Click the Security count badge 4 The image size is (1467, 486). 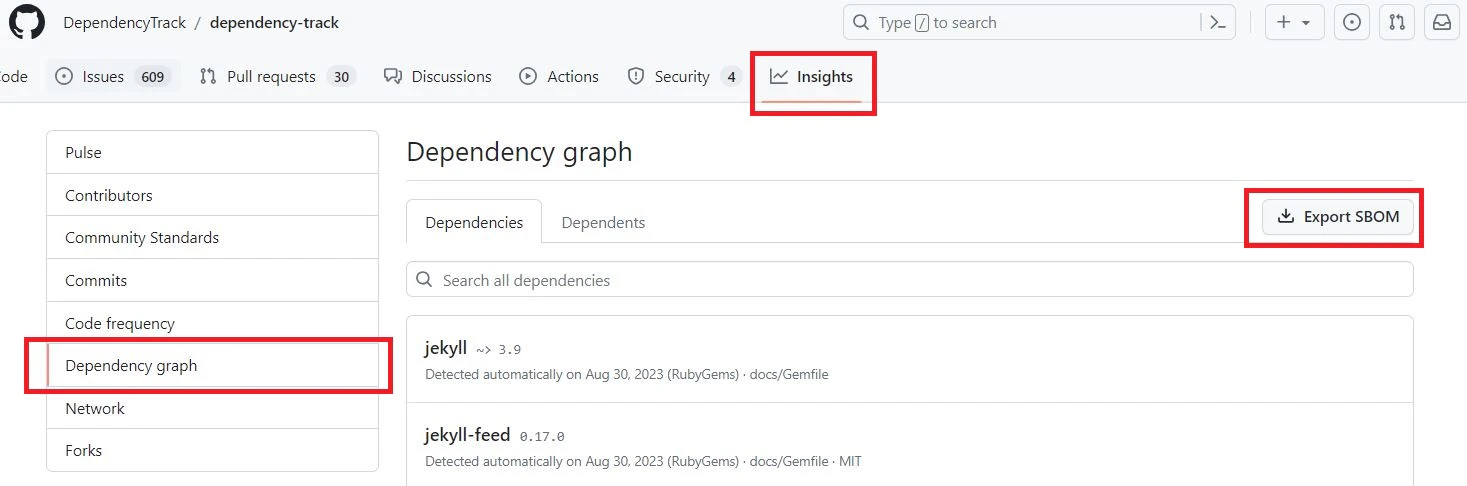tap(731, 77)
